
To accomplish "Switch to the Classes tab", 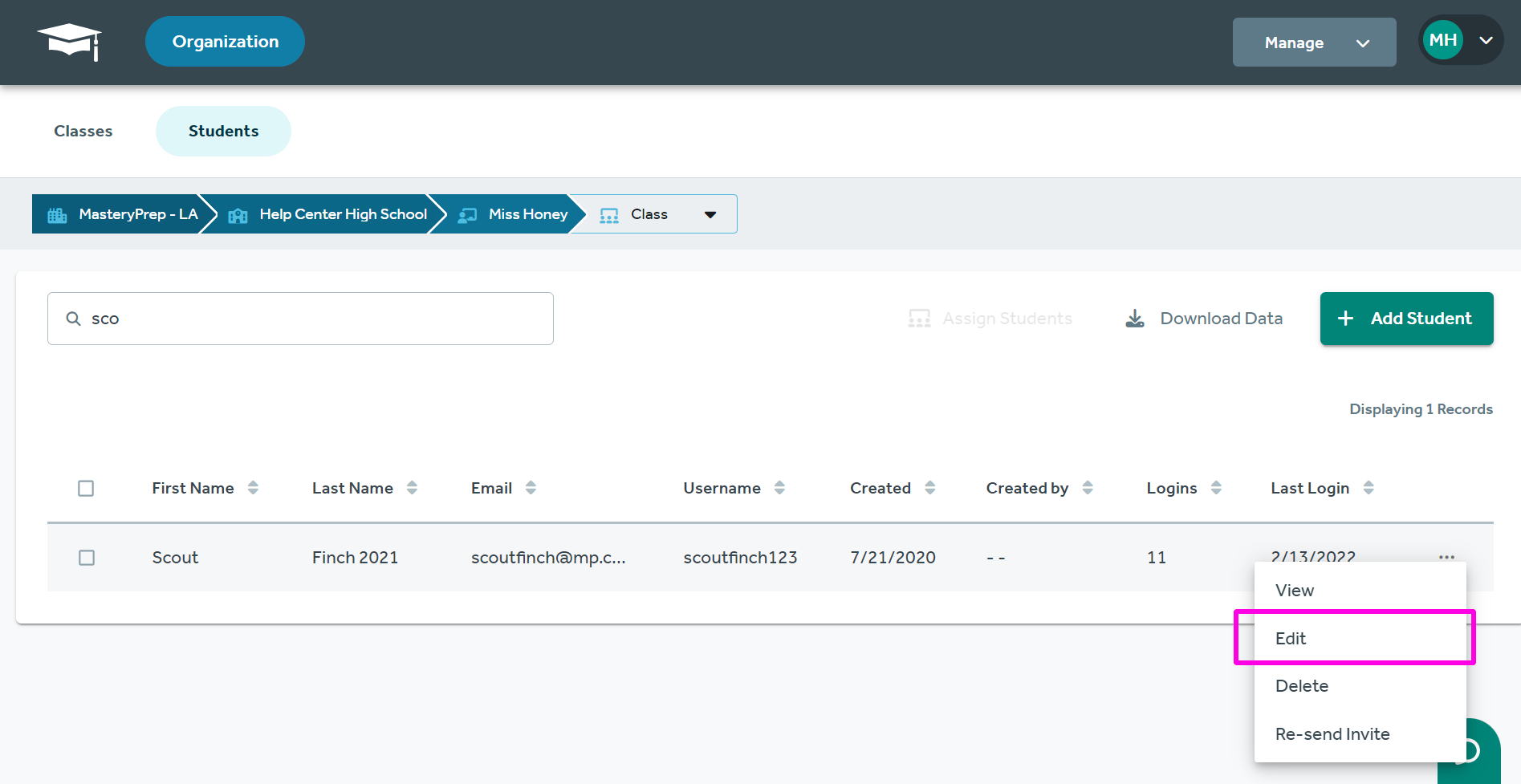I will click(x=83, y=131).
